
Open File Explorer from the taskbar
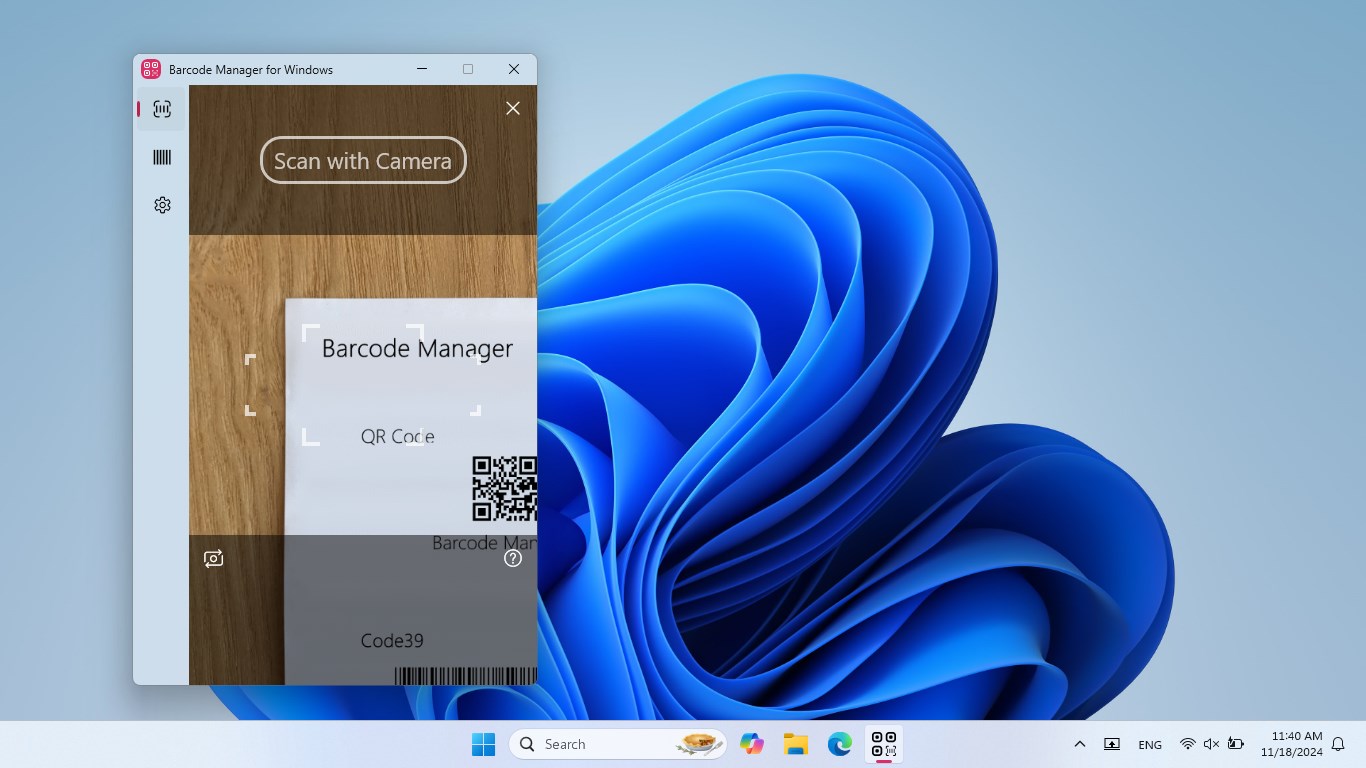796,744
